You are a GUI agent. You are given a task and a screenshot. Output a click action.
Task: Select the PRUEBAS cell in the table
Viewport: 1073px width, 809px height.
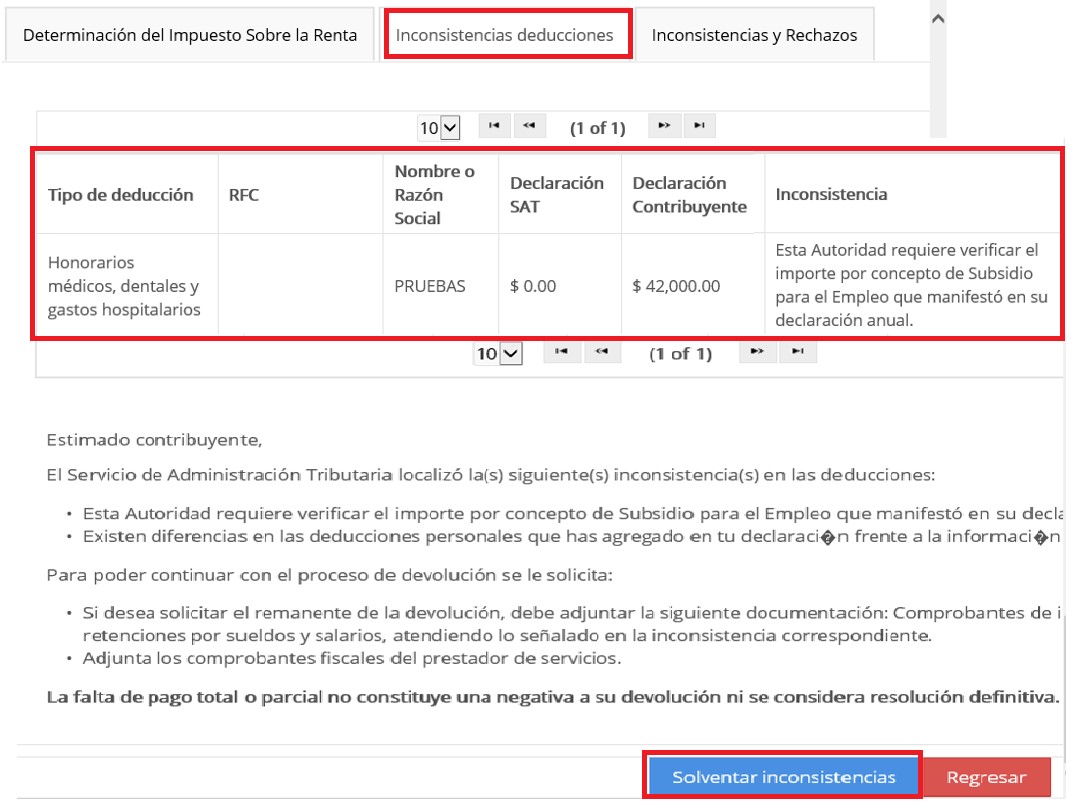pyautogui.click(x=430, y=286)
